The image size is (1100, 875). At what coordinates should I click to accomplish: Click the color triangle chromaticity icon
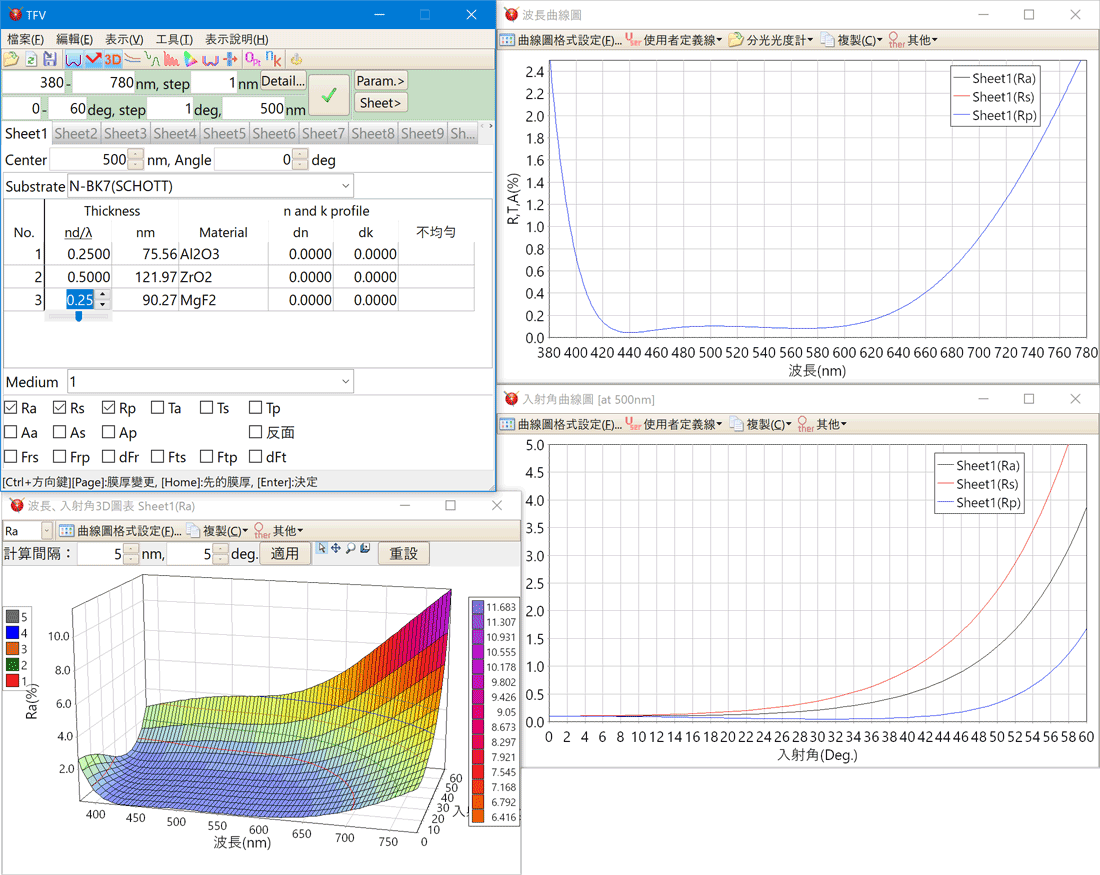(x=190, y=60)
